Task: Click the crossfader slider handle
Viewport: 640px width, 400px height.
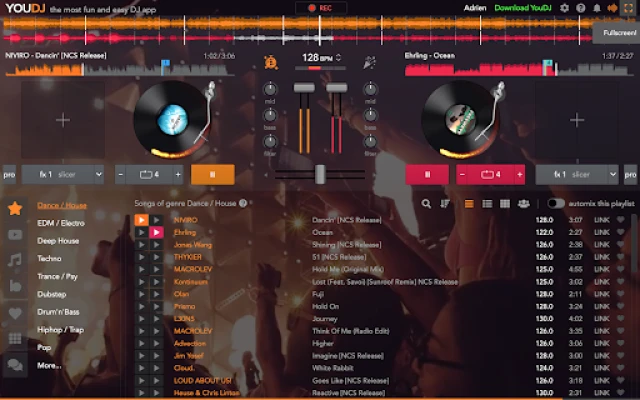Action: 320,175
